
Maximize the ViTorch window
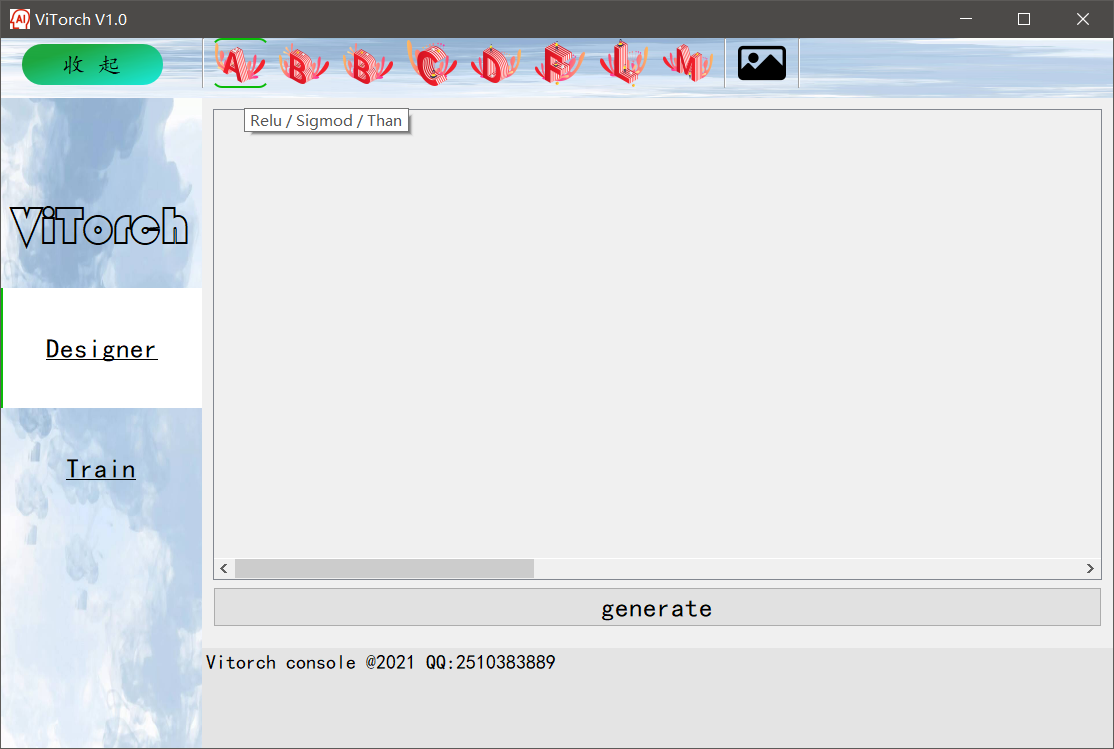(1024, 19)
